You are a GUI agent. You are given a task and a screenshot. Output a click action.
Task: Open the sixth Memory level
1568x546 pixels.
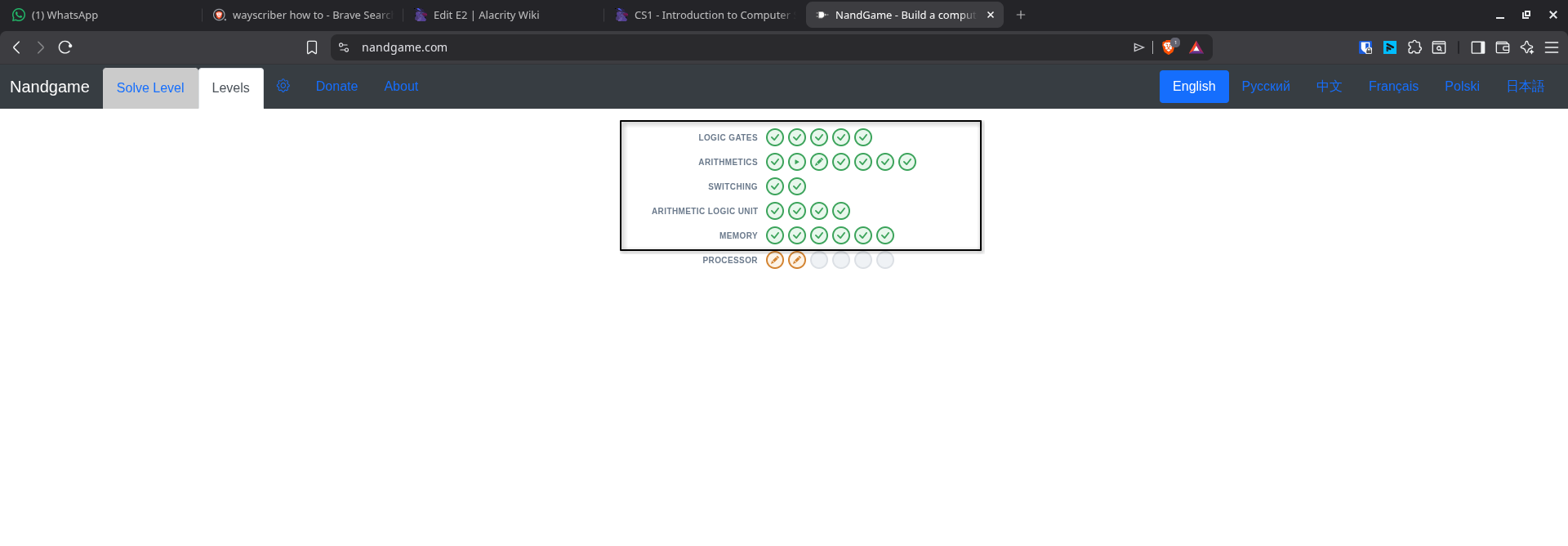[885, 235]
